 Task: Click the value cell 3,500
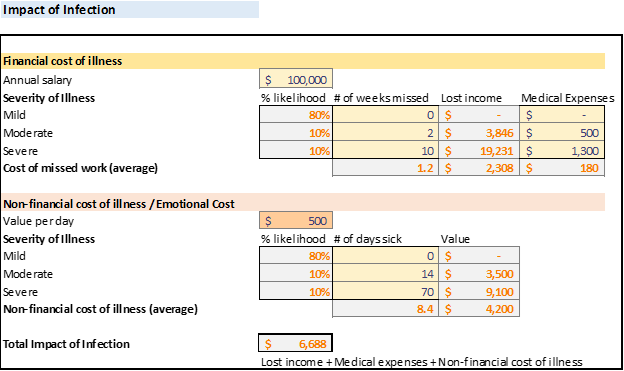pos(479,273)
